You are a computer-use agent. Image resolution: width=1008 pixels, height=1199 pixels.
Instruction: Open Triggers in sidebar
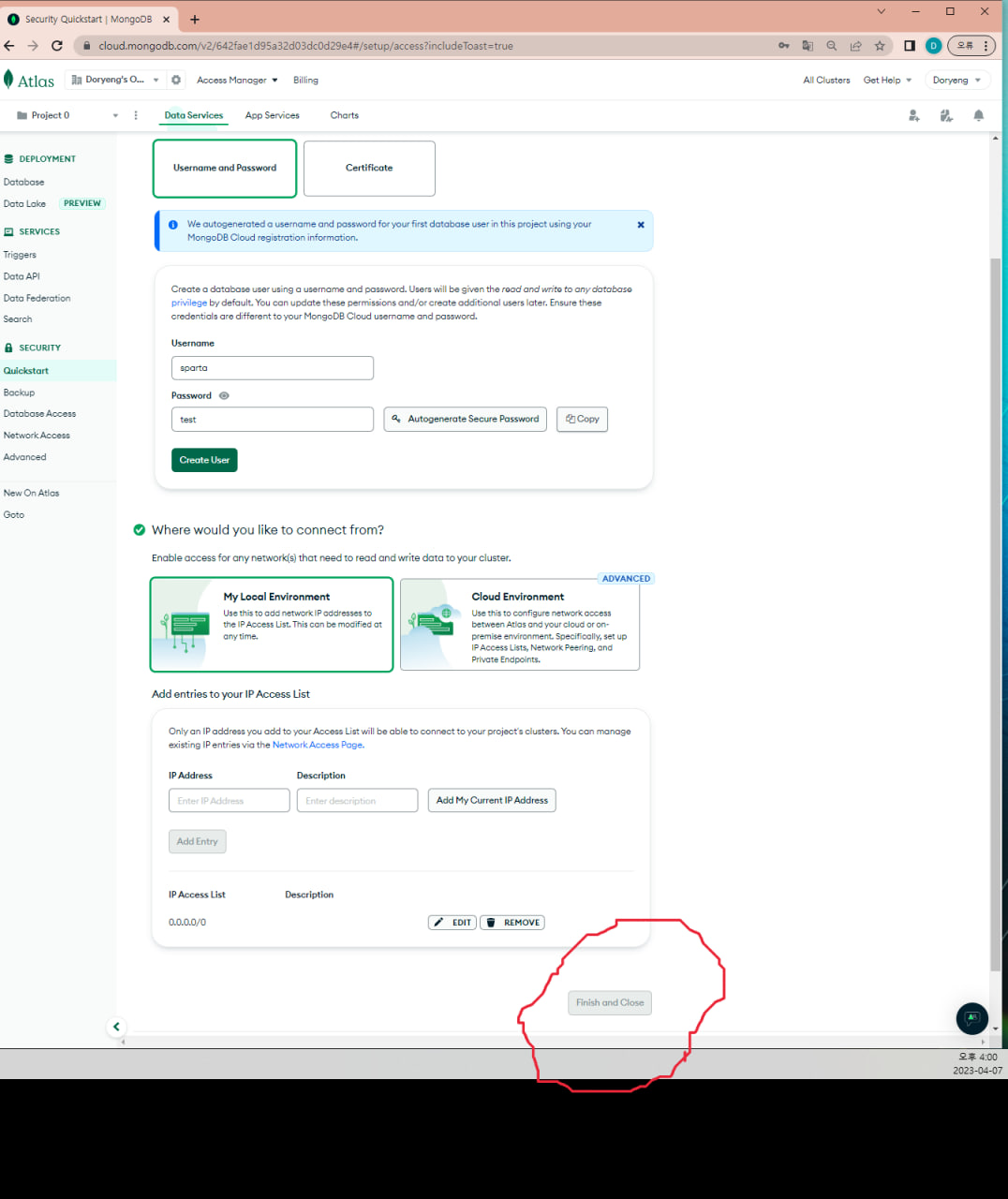[20, 255]
